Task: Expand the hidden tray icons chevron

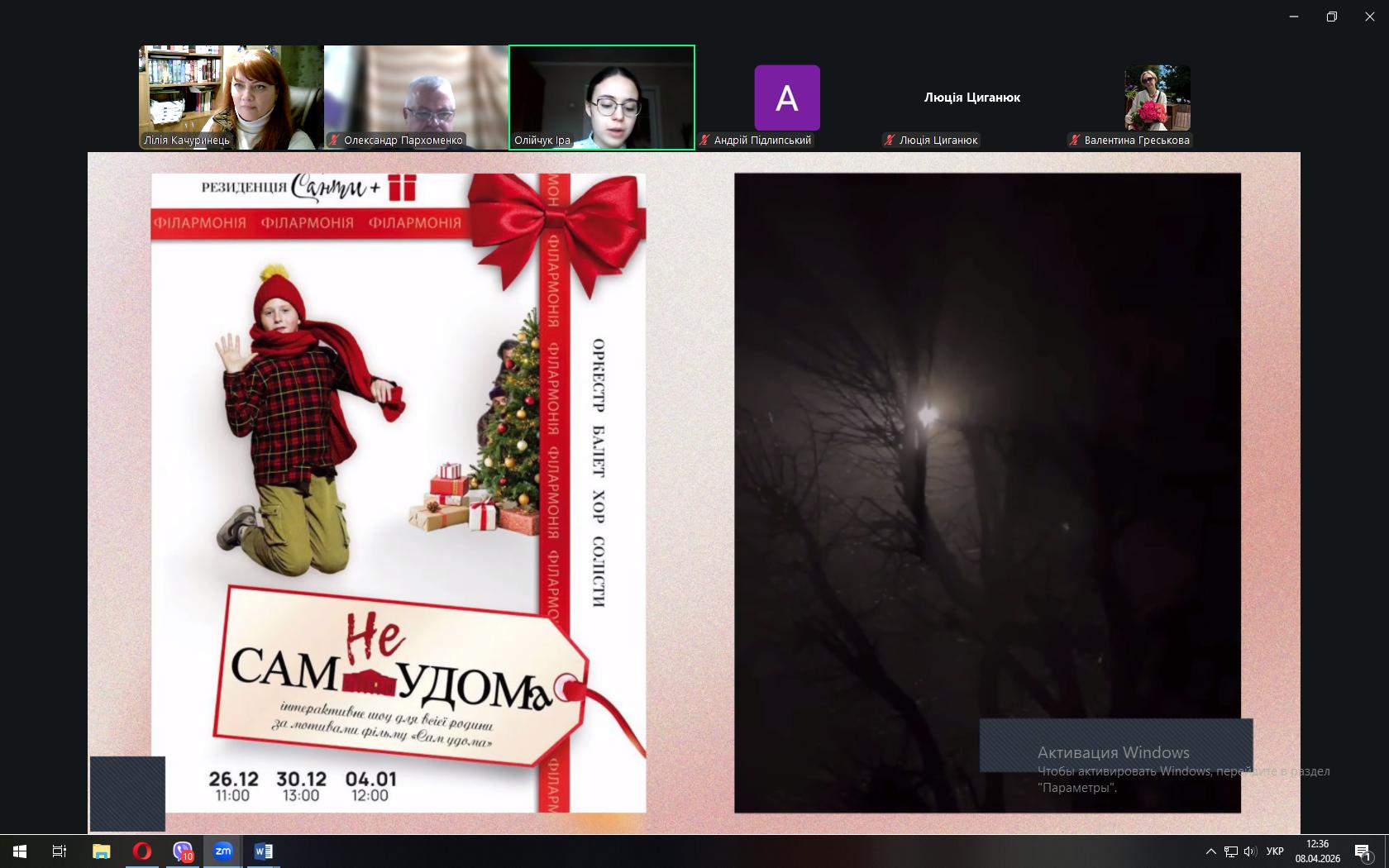Action: point(1210,851)
